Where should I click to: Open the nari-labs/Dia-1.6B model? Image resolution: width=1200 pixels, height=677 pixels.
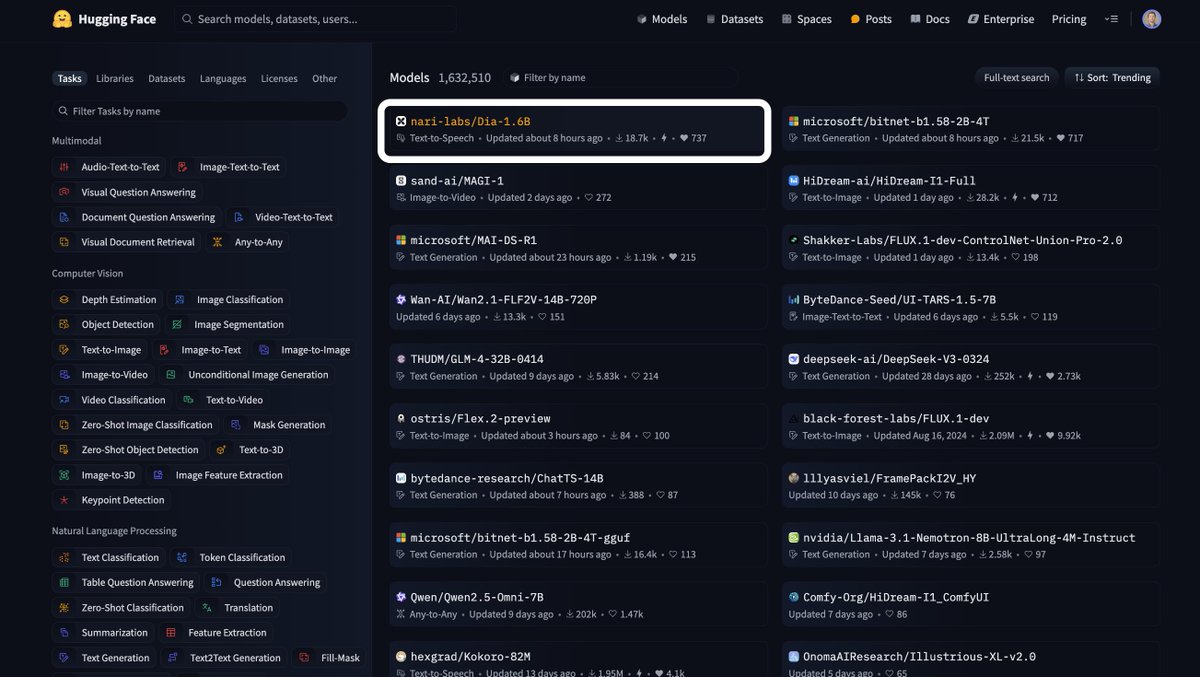pyautogui.click(x=574, y=129)
